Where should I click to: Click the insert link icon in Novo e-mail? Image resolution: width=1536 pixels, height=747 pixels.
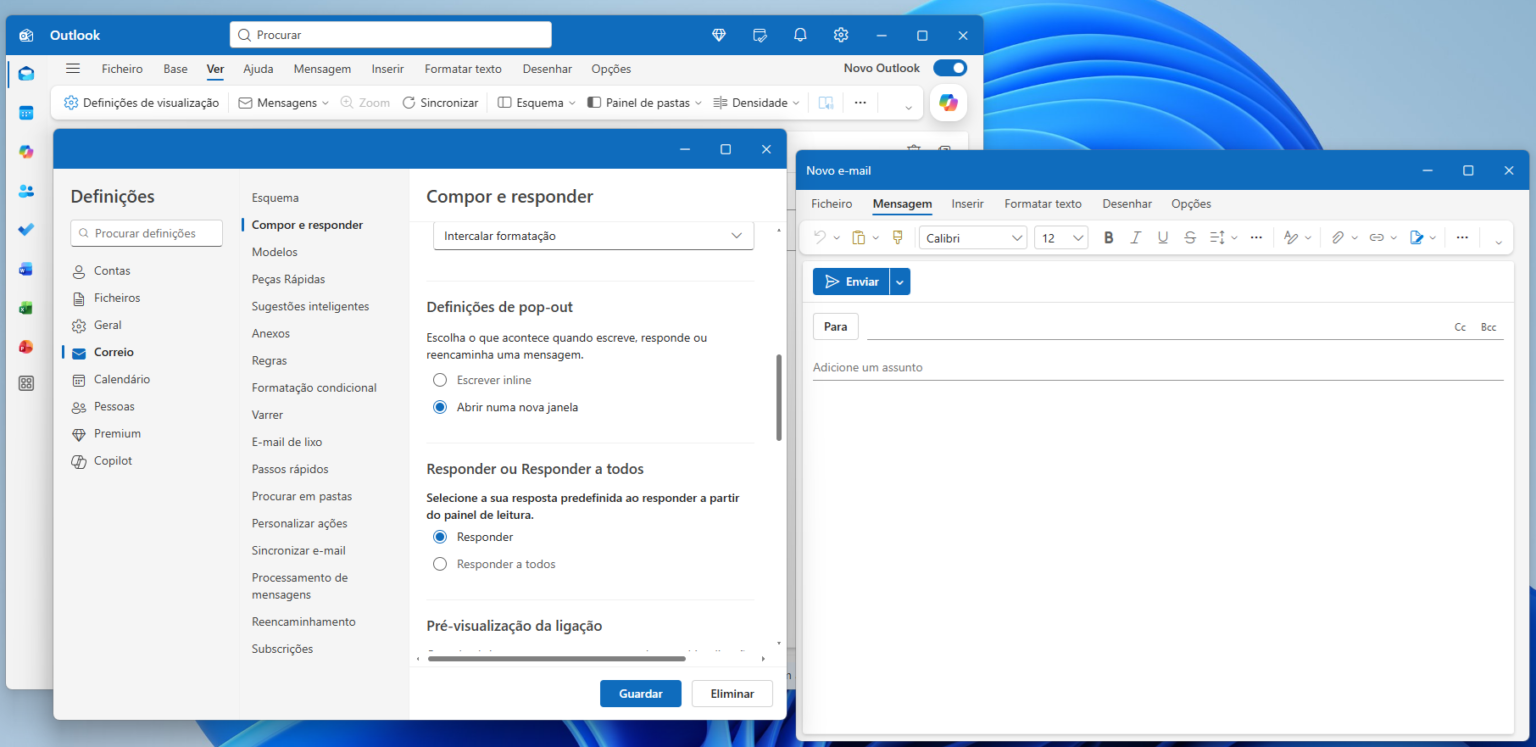(1376, 238)
